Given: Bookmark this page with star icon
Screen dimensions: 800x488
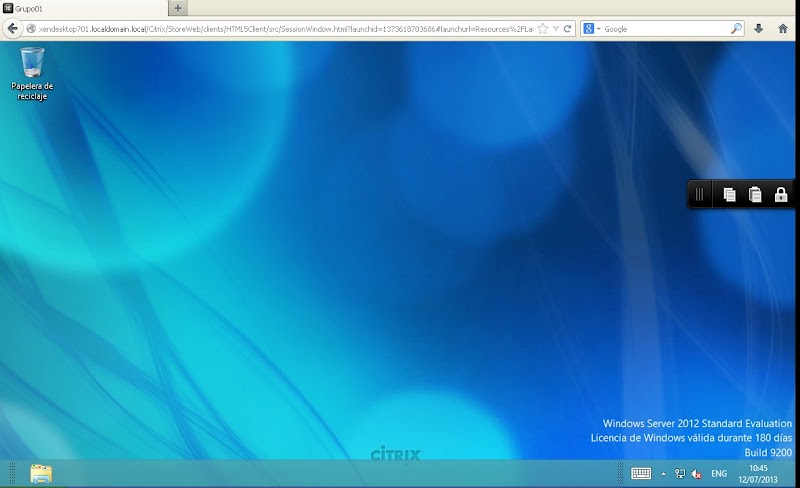Looking at the screenshot, I should point(543,29).
